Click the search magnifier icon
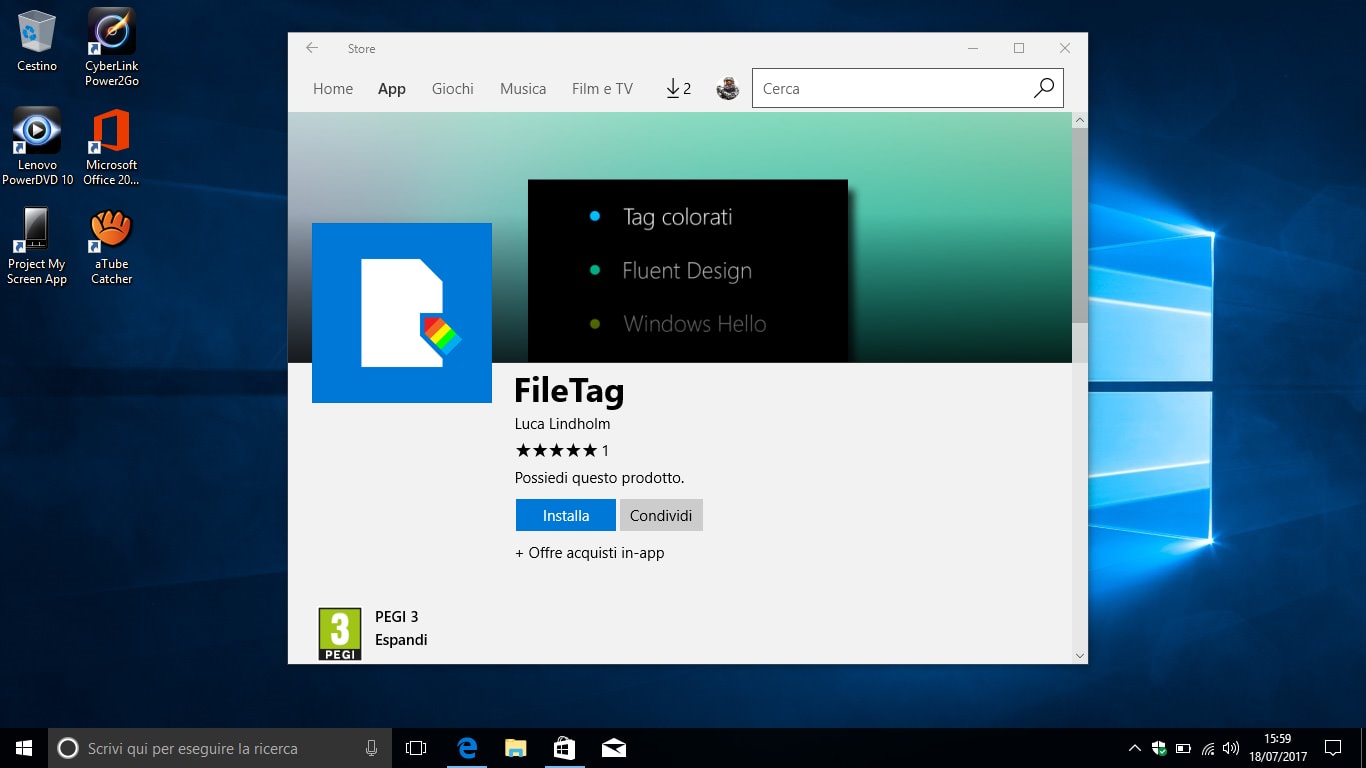 tap(1043, 88)
